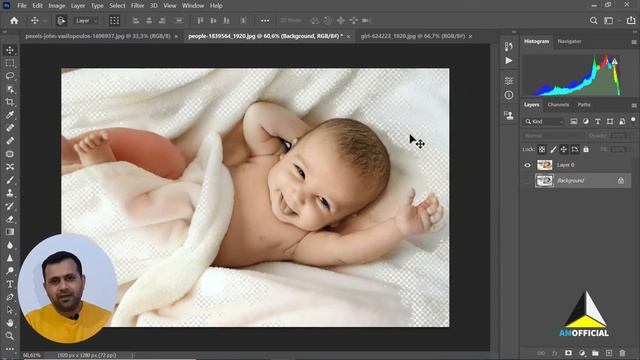Select the Eraser tool
Screen dimensions: 640x360
[x=10, y=219]
